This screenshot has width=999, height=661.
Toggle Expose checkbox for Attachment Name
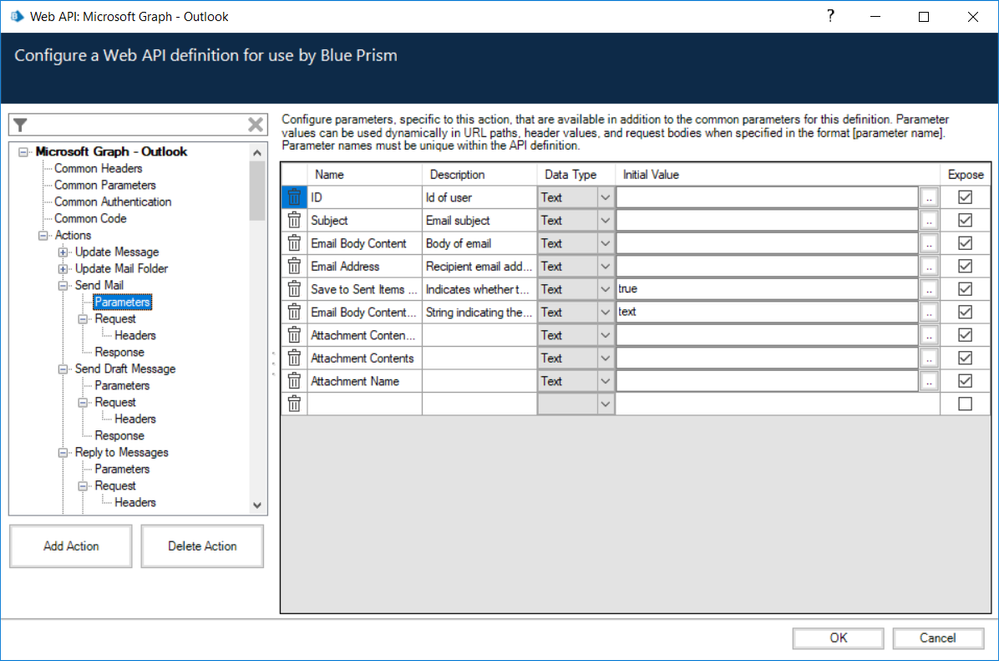pyautogui.click(x=965, y=381)
